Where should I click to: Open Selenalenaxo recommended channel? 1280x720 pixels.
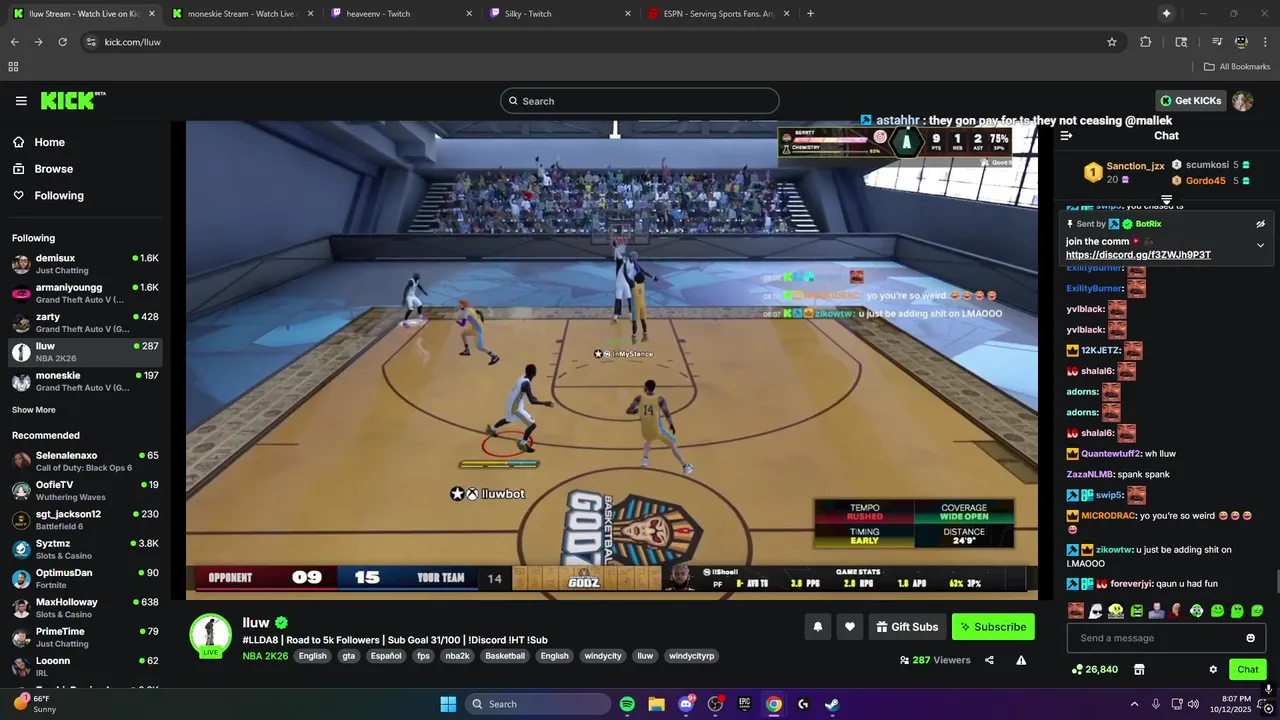click(85, 461)
